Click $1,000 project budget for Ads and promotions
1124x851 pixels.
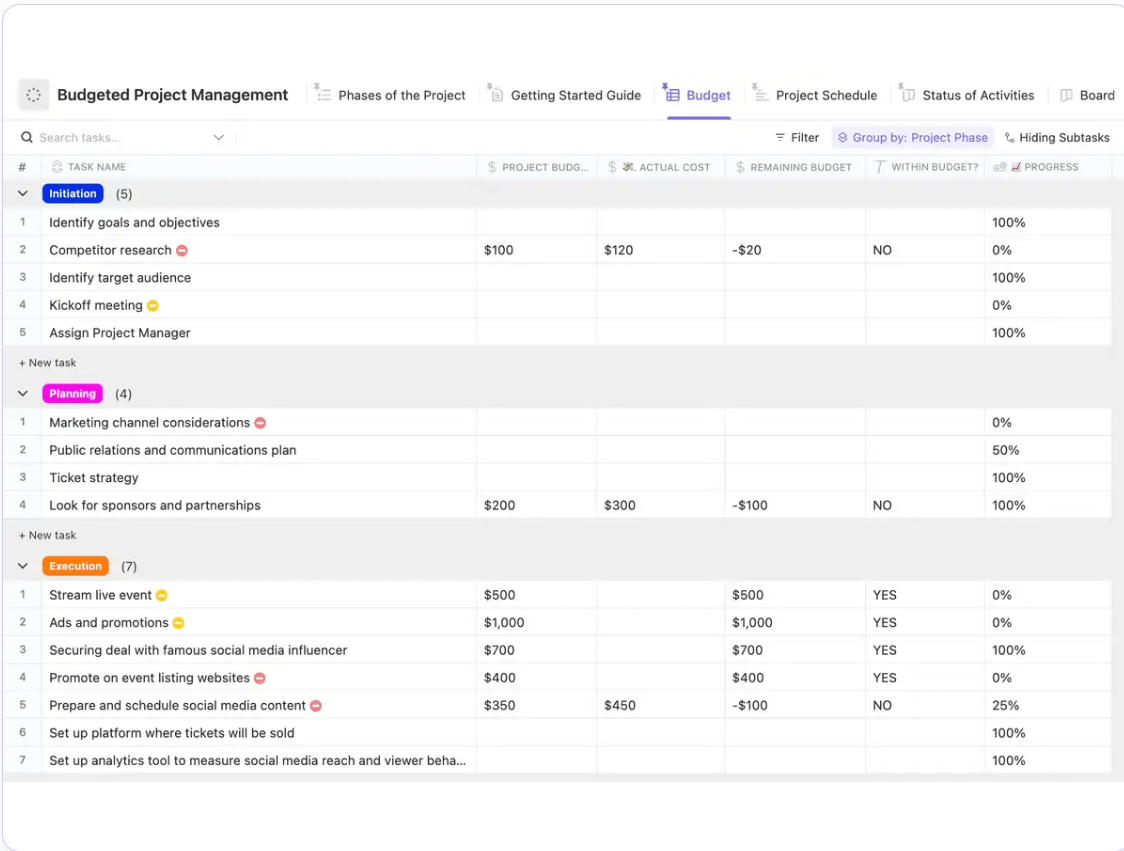pos(504,623)
